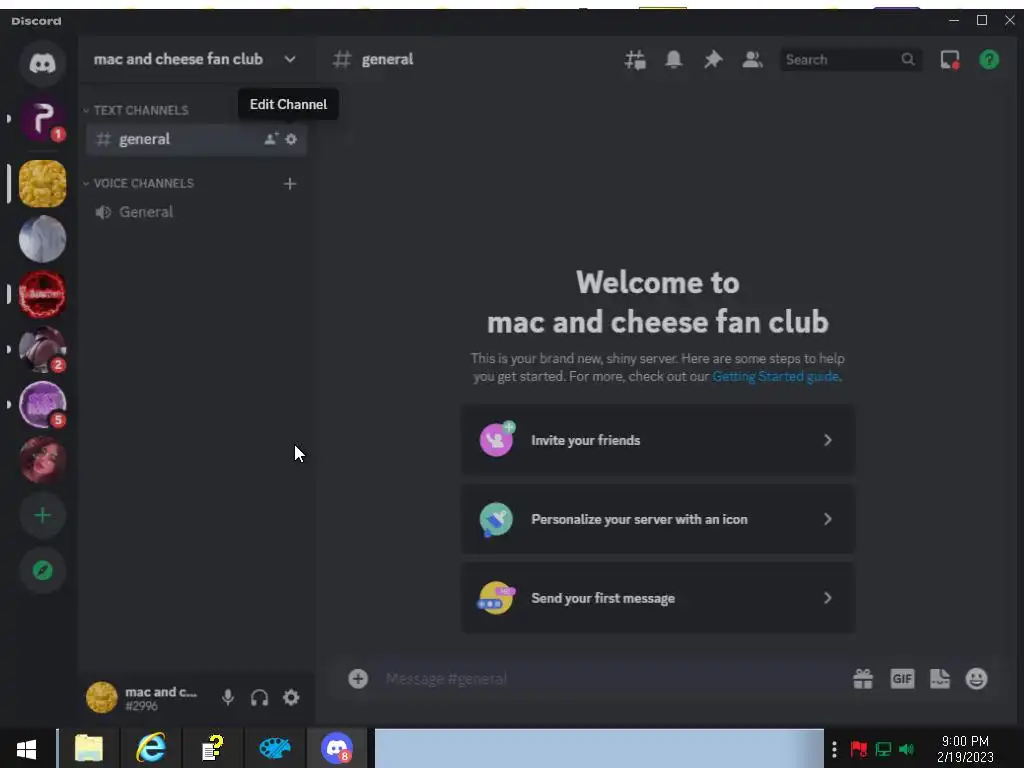Click Personalize your server with an icon
Screen dimensions: 1024x768
tap(658, 519)
